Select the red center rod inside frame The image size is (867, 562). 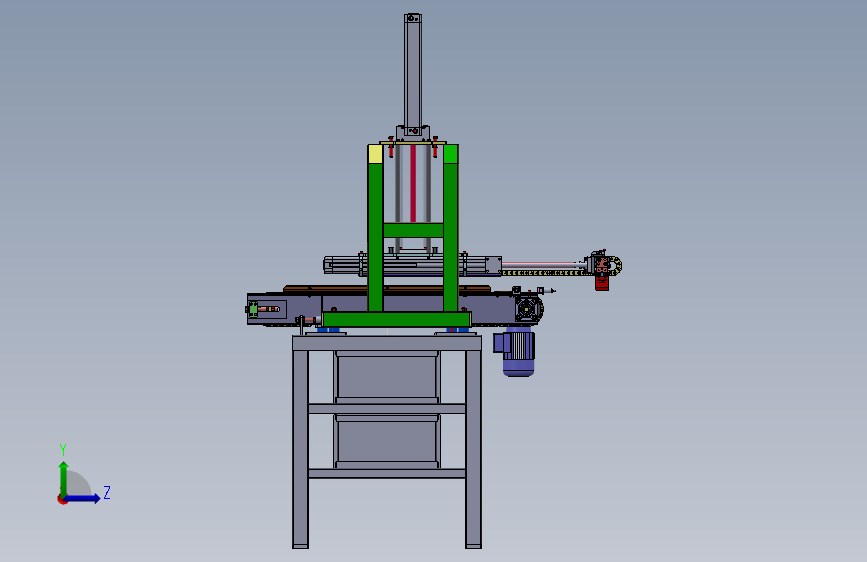click(413, 183)
